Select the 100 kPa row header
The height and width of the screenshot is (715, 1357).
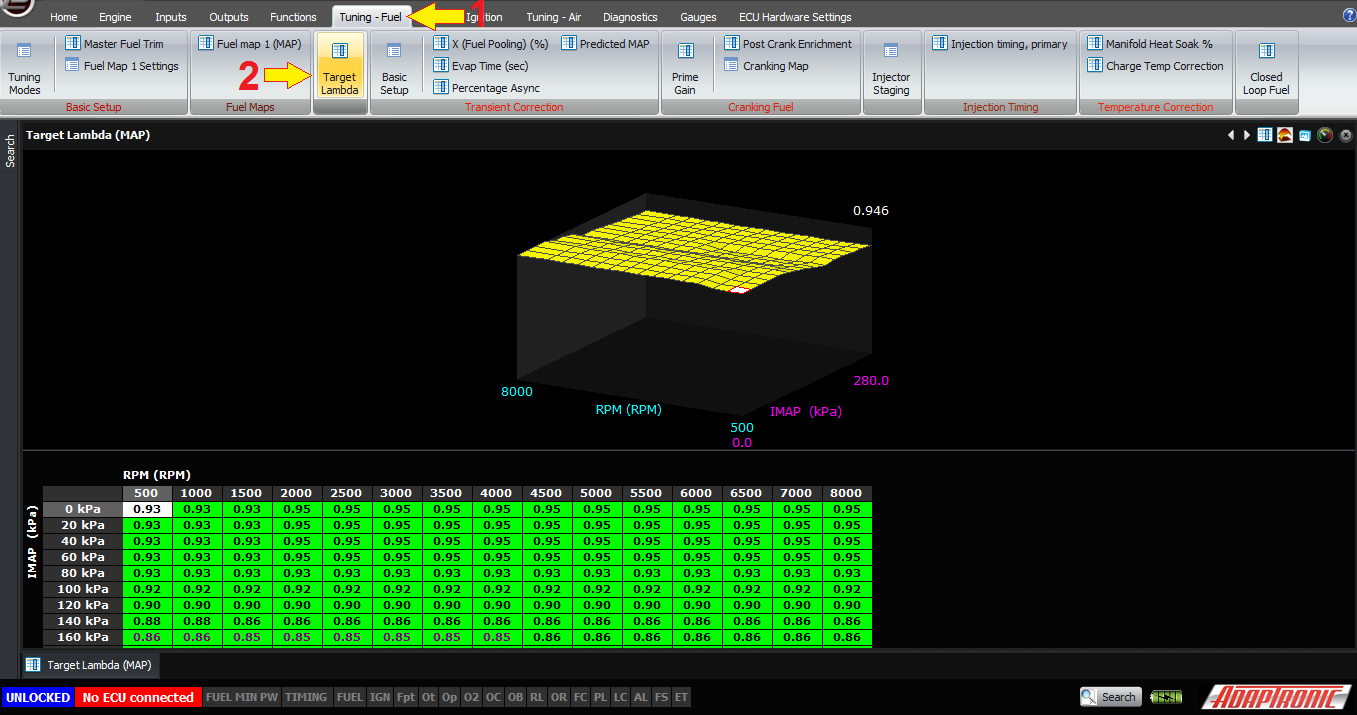point(82,589)
